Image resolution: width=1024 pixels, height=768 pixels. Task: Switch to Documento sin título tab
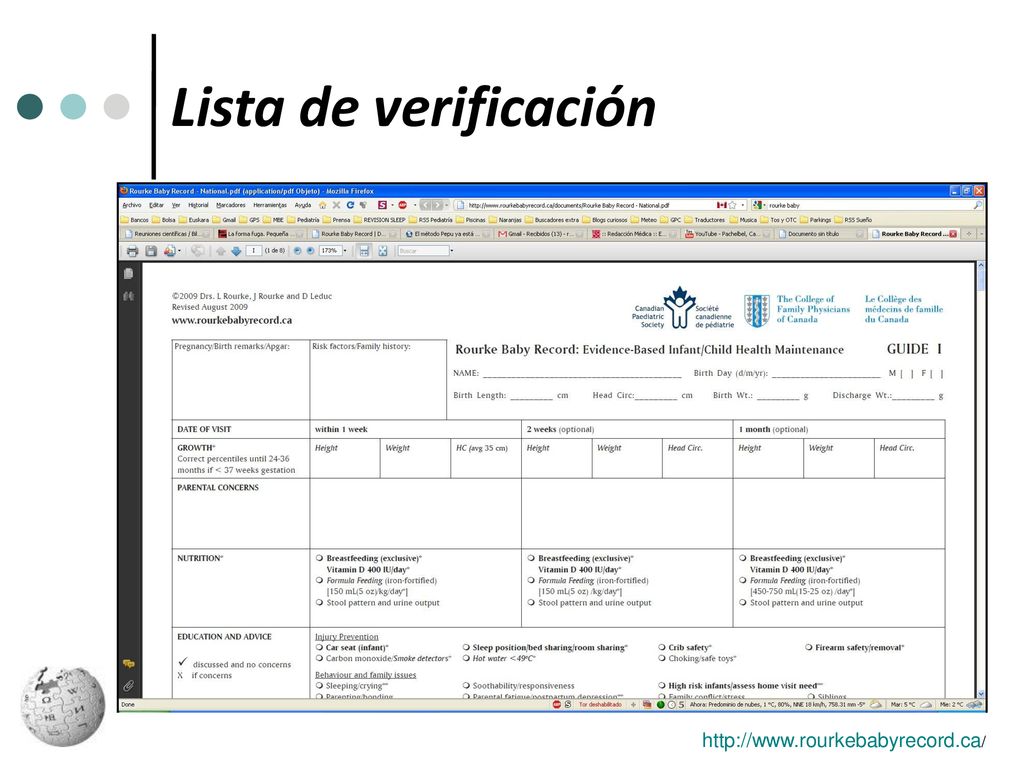click(x=822, y=234)
